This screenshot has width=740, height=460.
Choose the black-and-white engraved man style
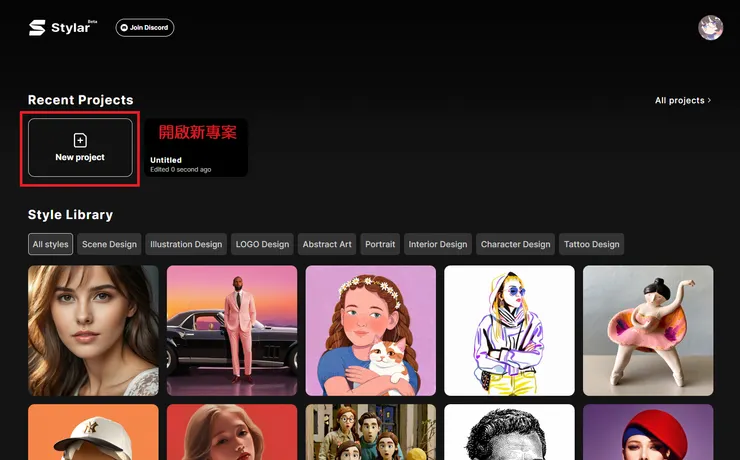510,432
